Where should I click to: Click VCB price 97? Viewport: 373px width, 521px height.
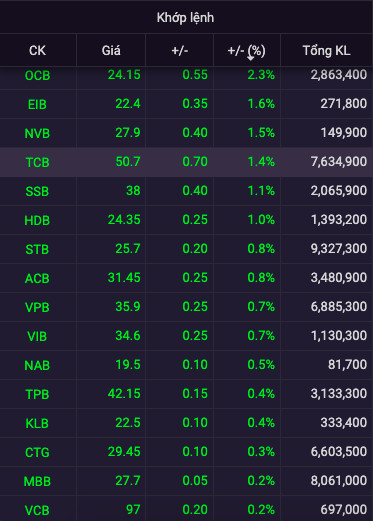[133, 510]
